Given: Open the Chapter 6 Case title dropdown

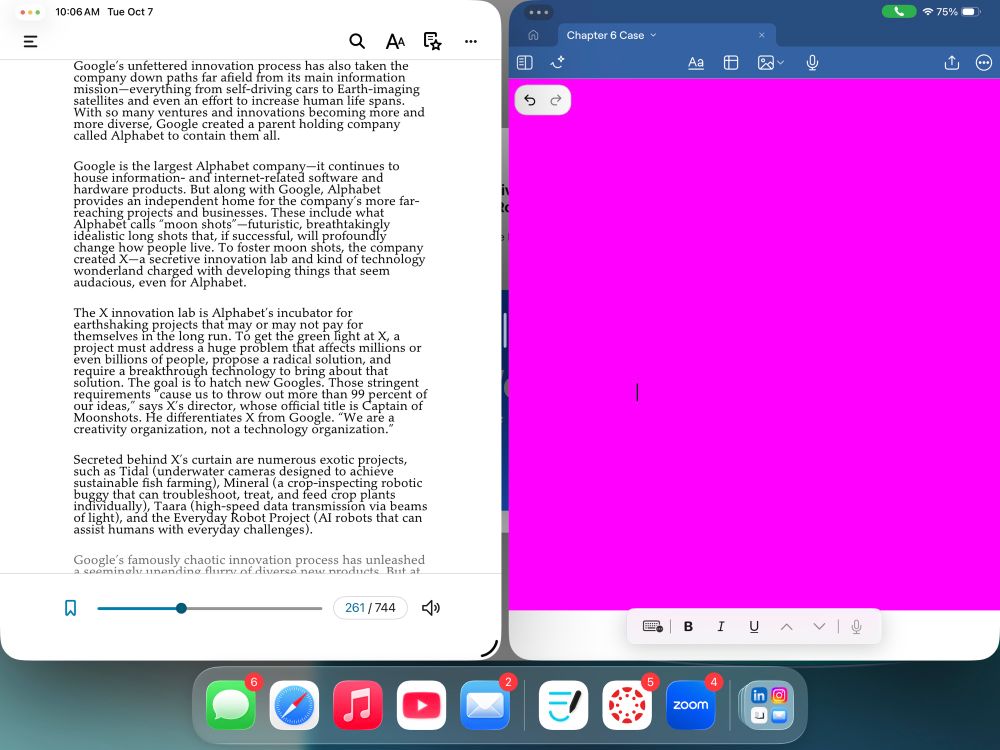Looking at the screenshot, I should pyautogui.click(x=611, y=35).
